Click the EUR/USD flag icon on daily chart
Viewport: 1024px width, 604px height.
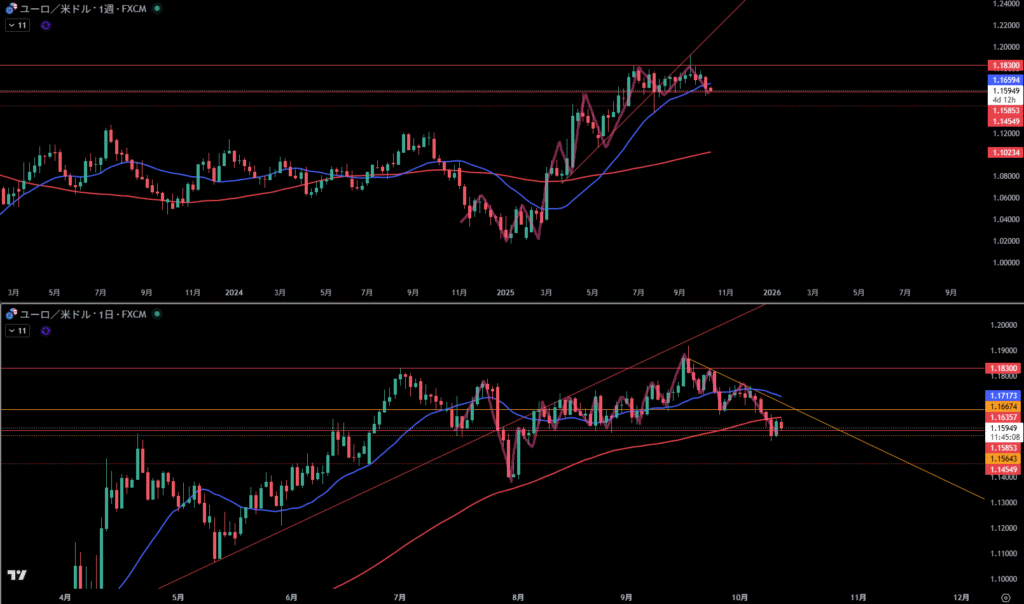pyautogui.click(x=10, y=314)
